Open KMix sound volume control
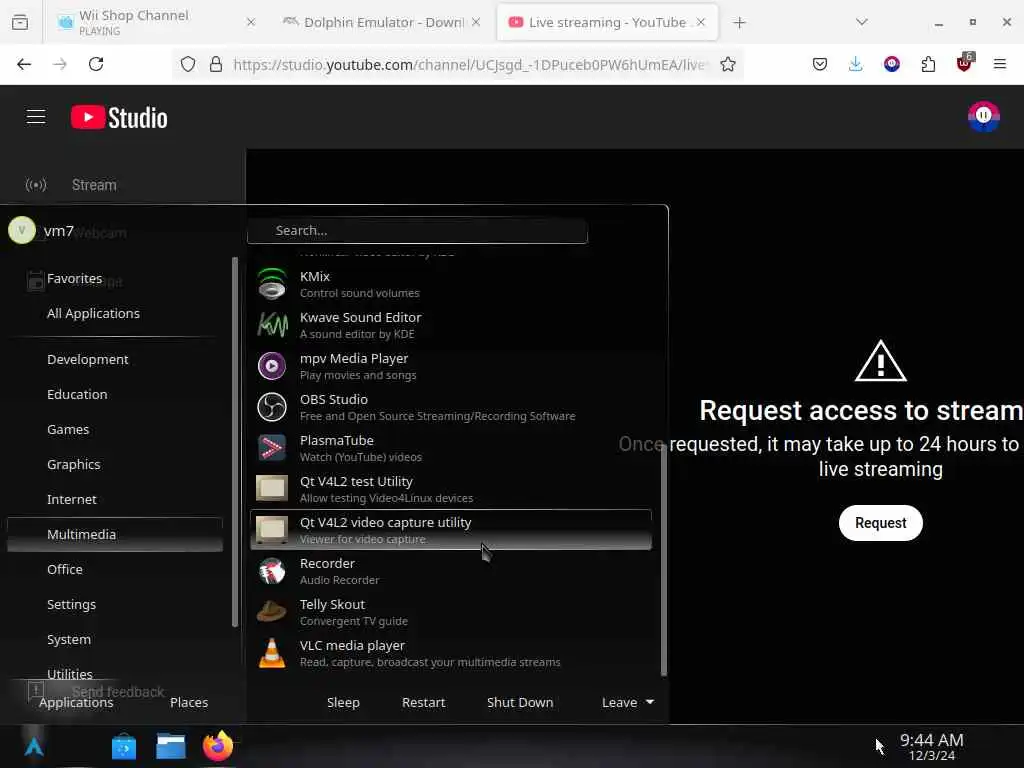 (451, 284)
